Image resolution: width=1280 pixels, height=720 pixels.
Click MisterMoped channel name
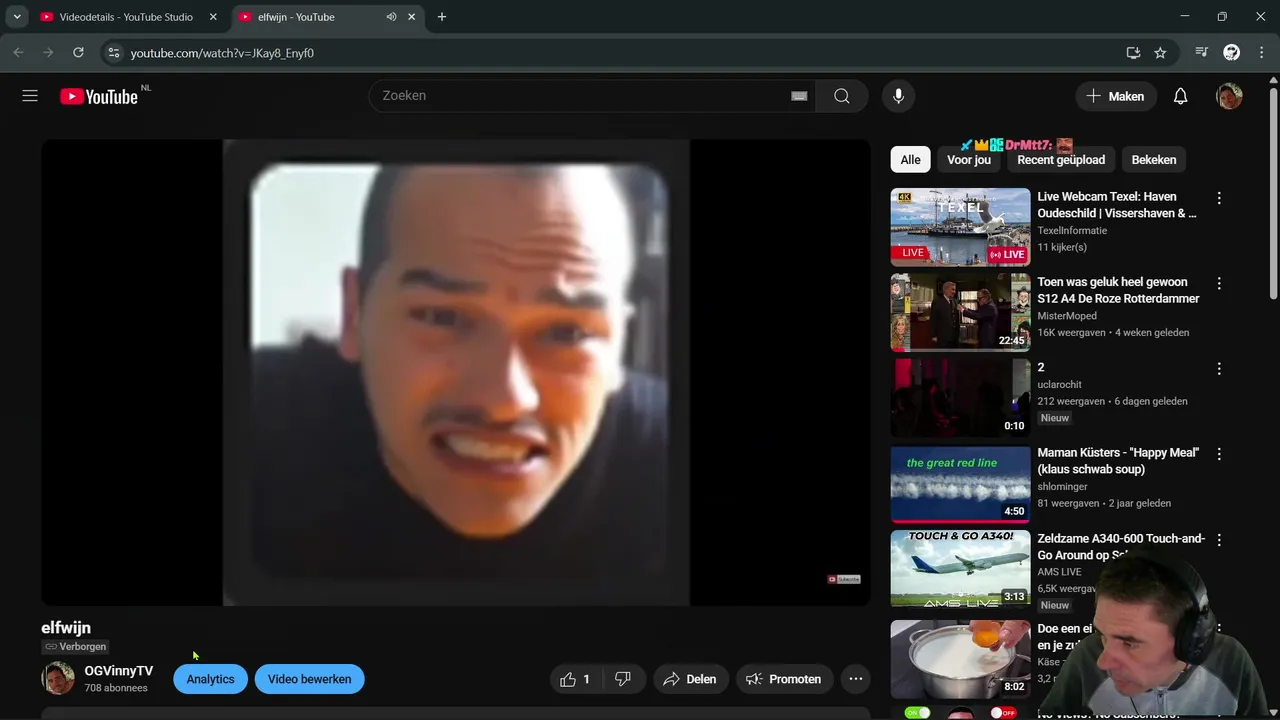(x=1067, y=316)
